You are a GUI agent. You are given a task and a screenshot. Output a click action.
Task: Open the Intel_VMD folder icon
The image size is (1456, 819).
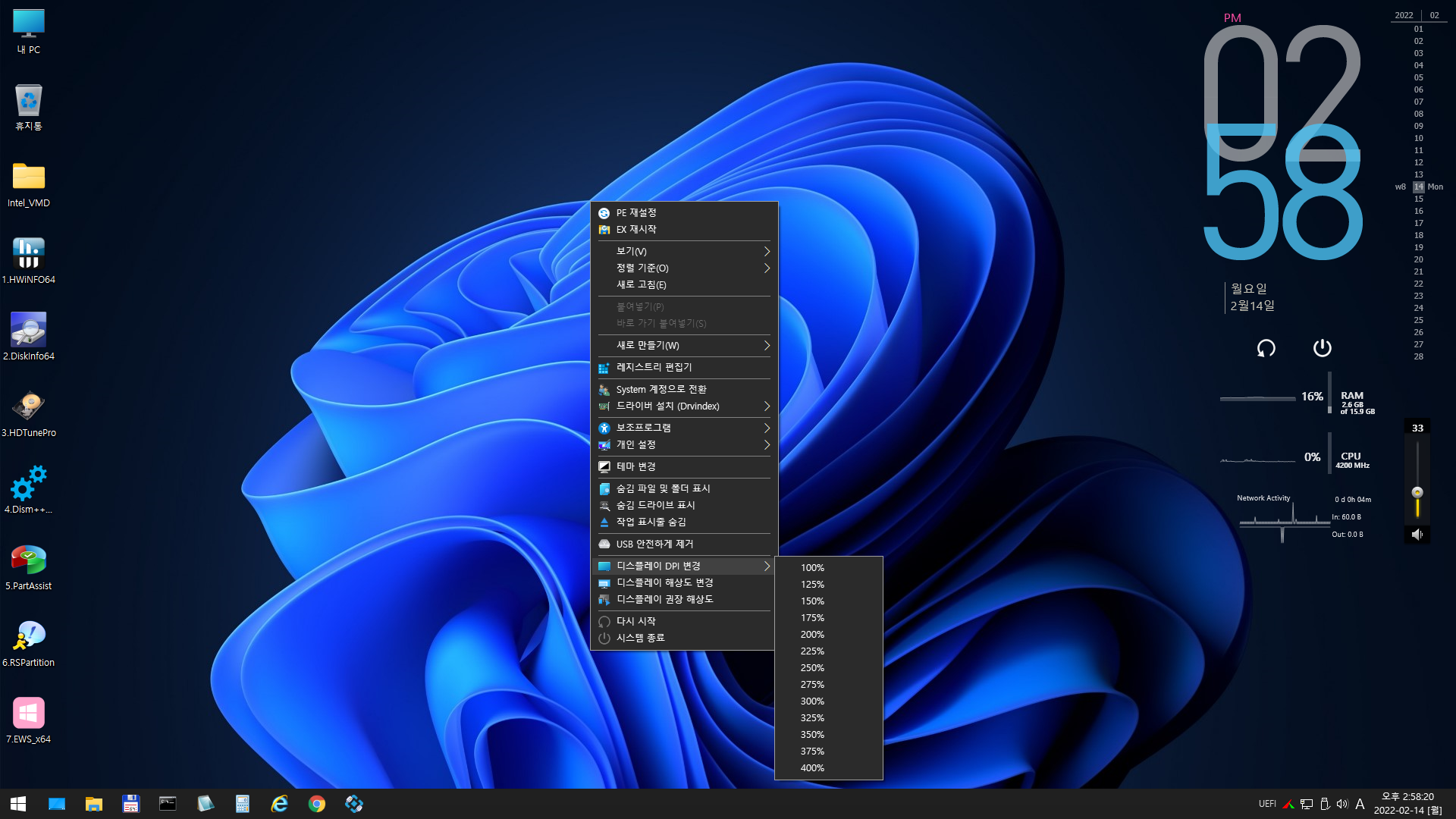pyautogui.click(x=29, y=184)
